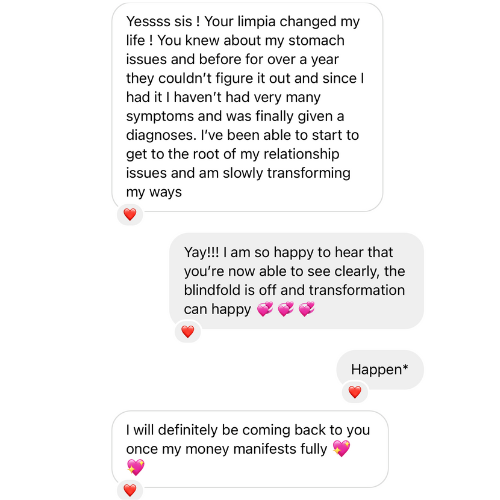Click the text 'diagnoses' in first message
This screenshot has width=500, height=500.
tap(161, 136)
